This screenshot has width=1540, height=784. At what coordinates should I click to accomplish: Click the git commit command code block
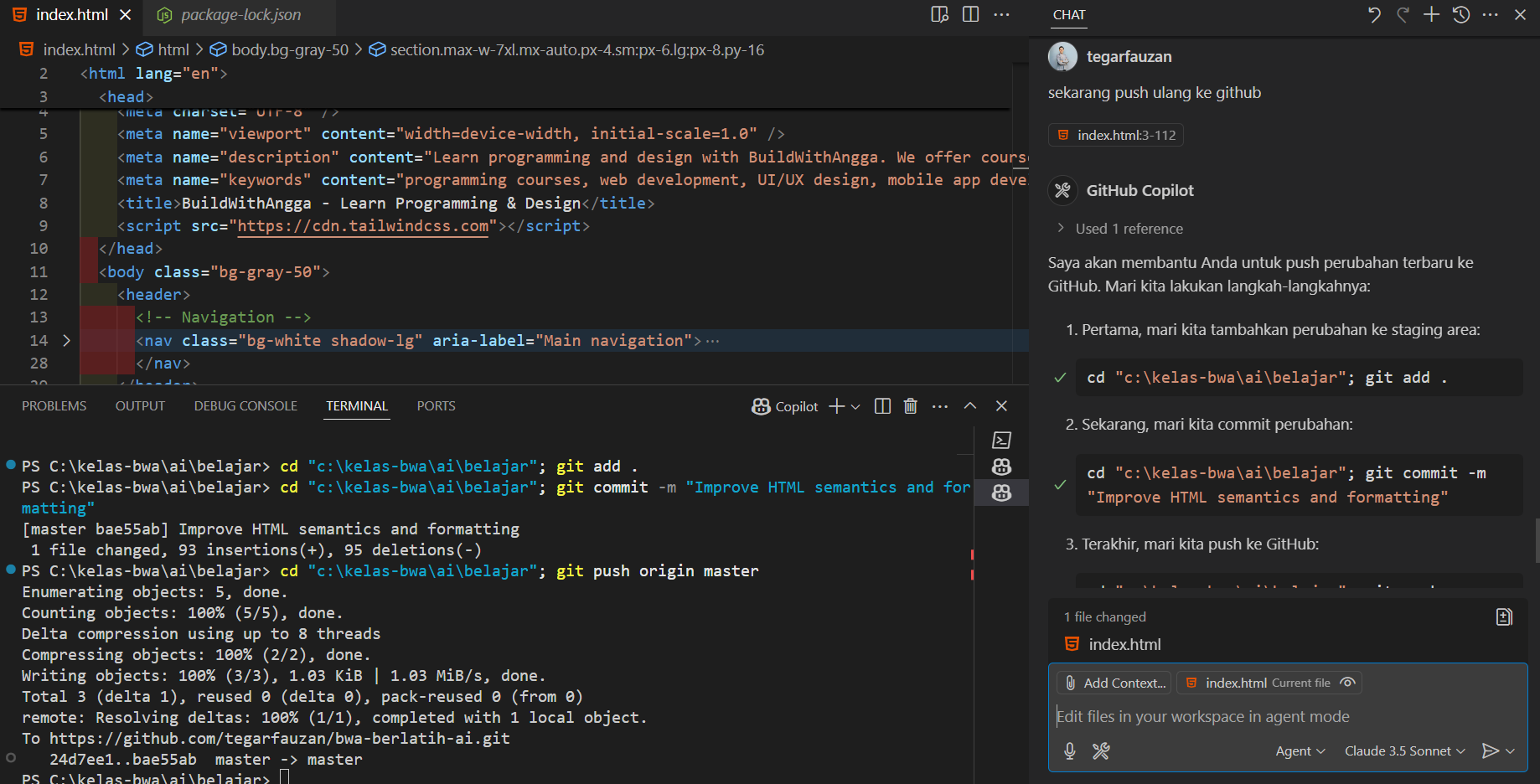(1299, 485)
